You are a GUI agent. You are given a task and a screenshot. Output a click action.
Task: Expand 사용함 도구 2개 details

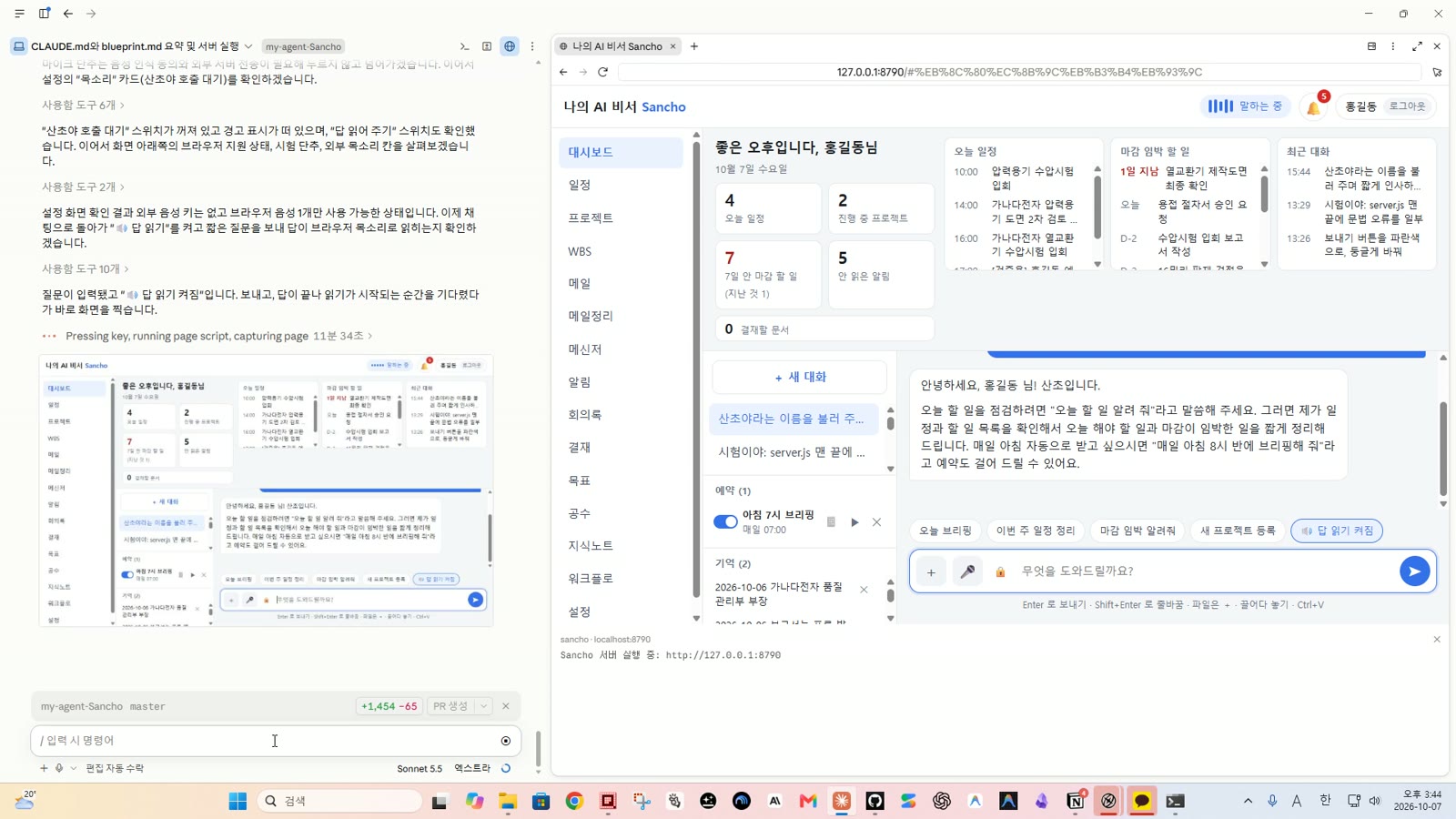(x=83, y=187)
